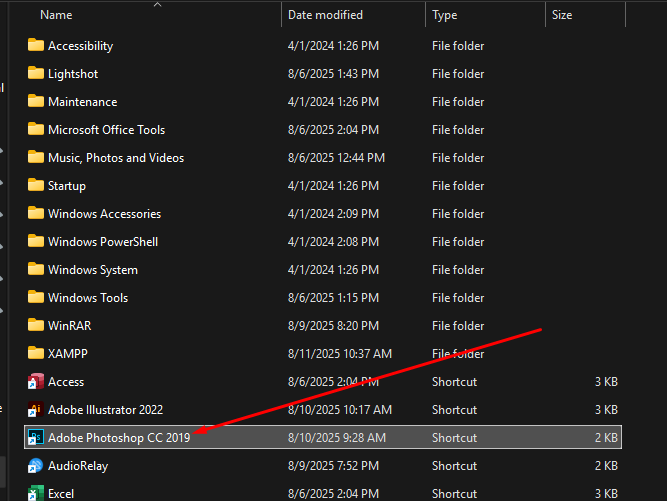Click the Adobe Photoshop CC 2019 icon
Viewport: 667px width, 501px height.
pyautogui.click(x=36, y=438)
